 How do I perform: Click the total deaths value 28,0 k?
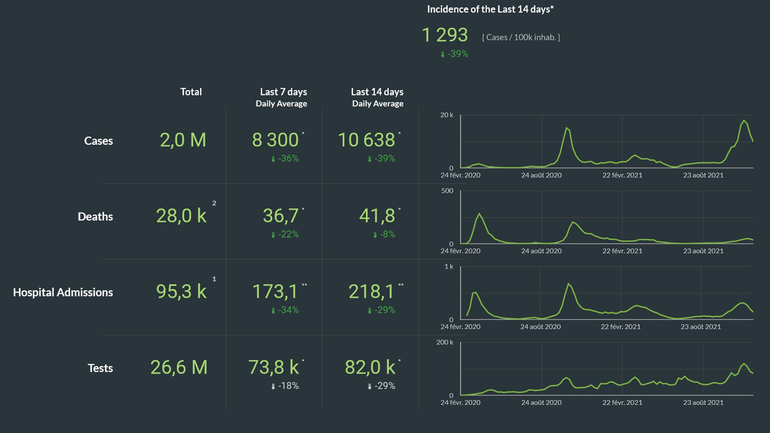(182, 217)
